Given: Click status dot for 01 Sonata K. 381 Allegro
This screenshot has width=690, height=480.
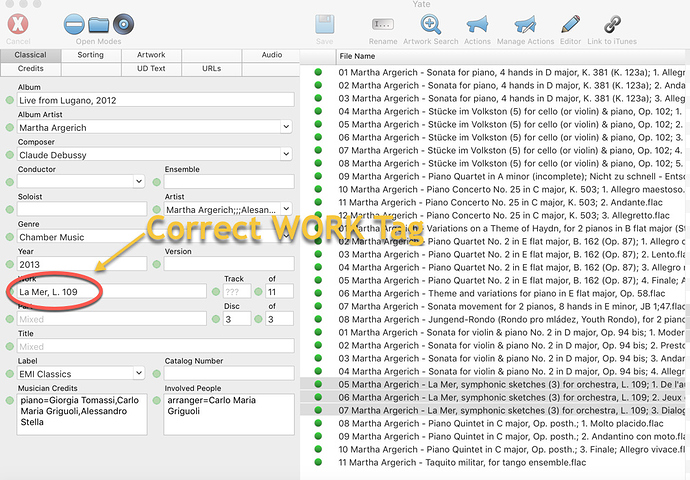Looking at the screenshot, I should coord(318,72).
